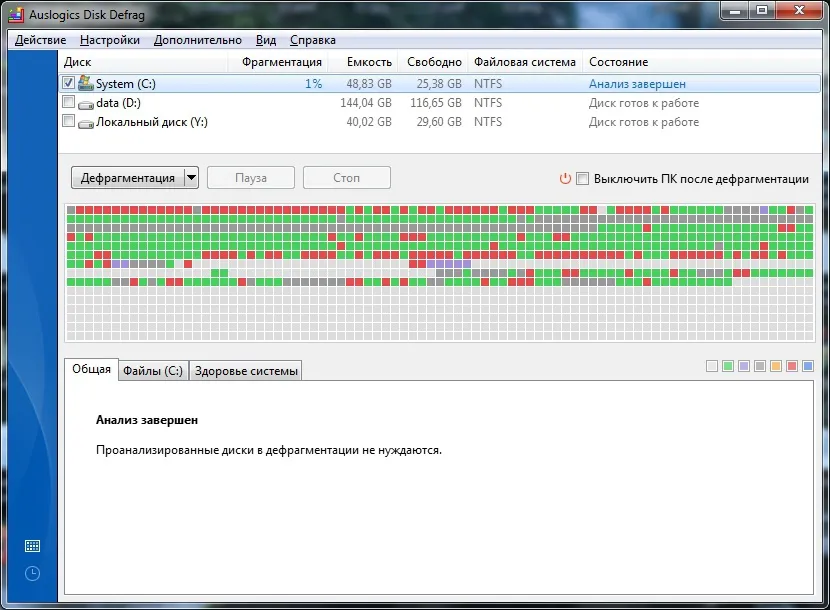Click the 1% fragmentation value
Image resolution: width=830 pixels, height=610 pixels.
(313, 84)
